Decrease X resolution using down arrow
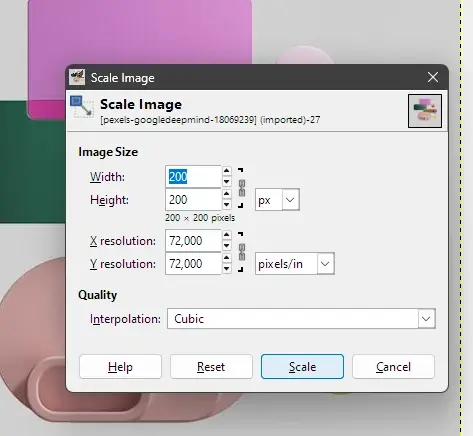This screenshot has width=473, height=436. [x=227, y=246]
